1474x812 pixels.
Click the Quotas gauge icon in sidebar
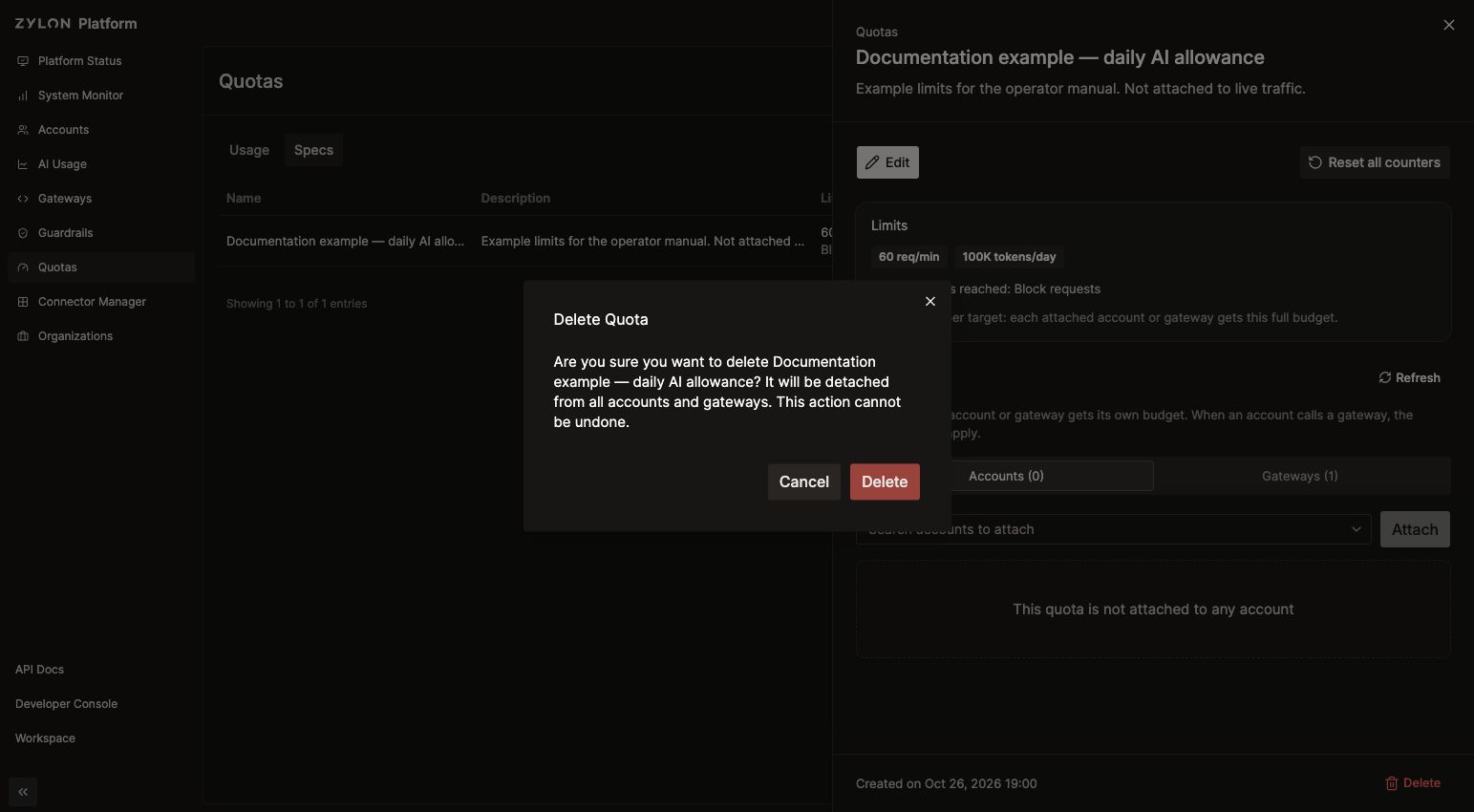pos(23,267)
